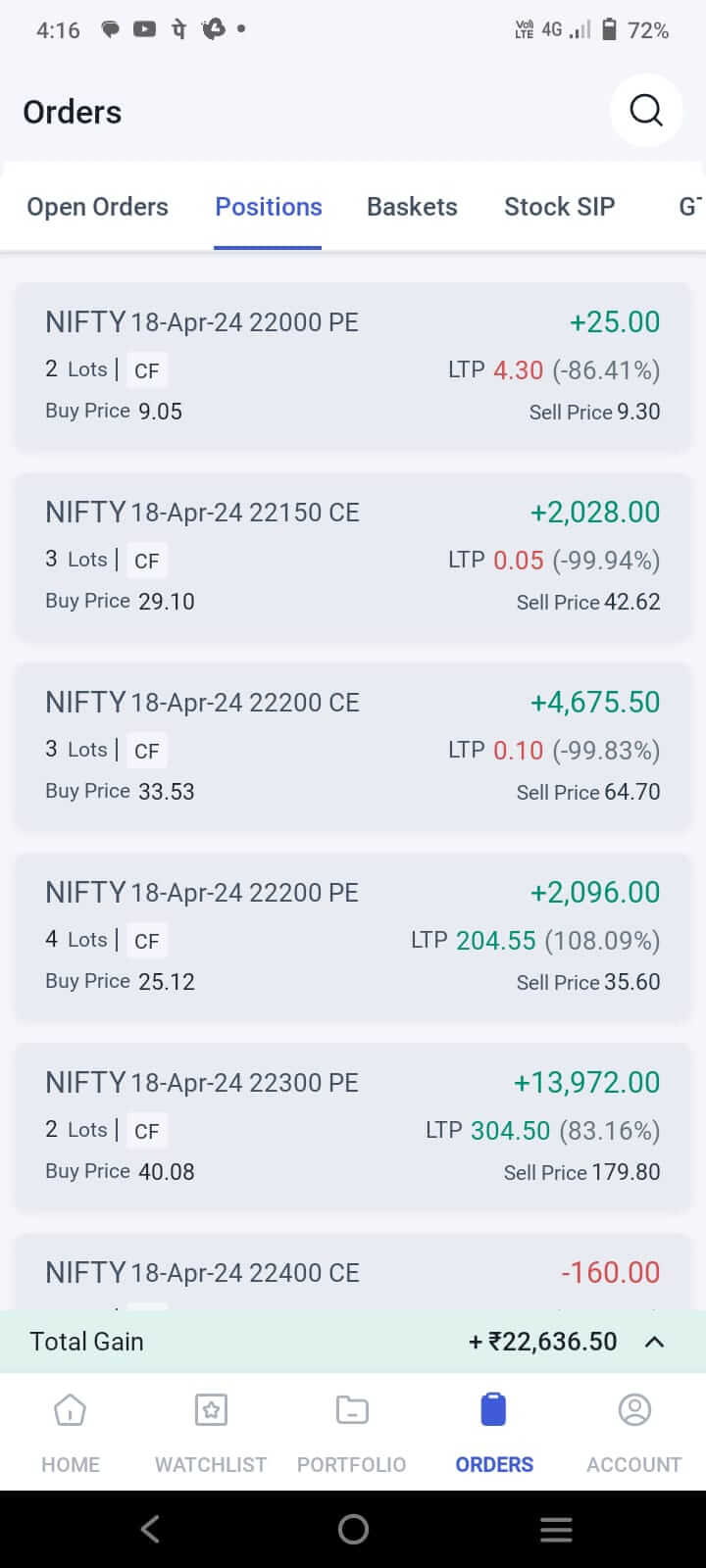
Task: Open the Account profile icon
Action: [634, 1410]
